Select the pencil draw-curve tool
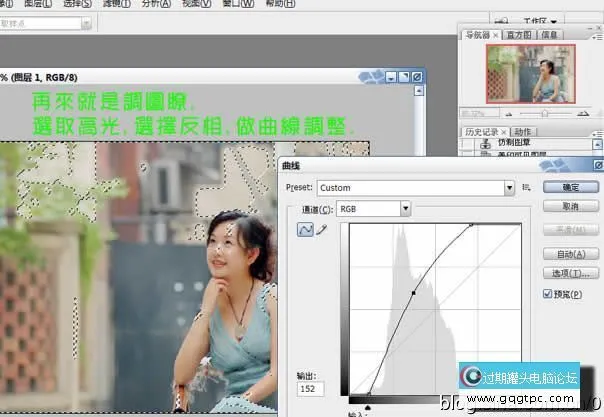This screenshot has width=604, height=417. (321, 230)
